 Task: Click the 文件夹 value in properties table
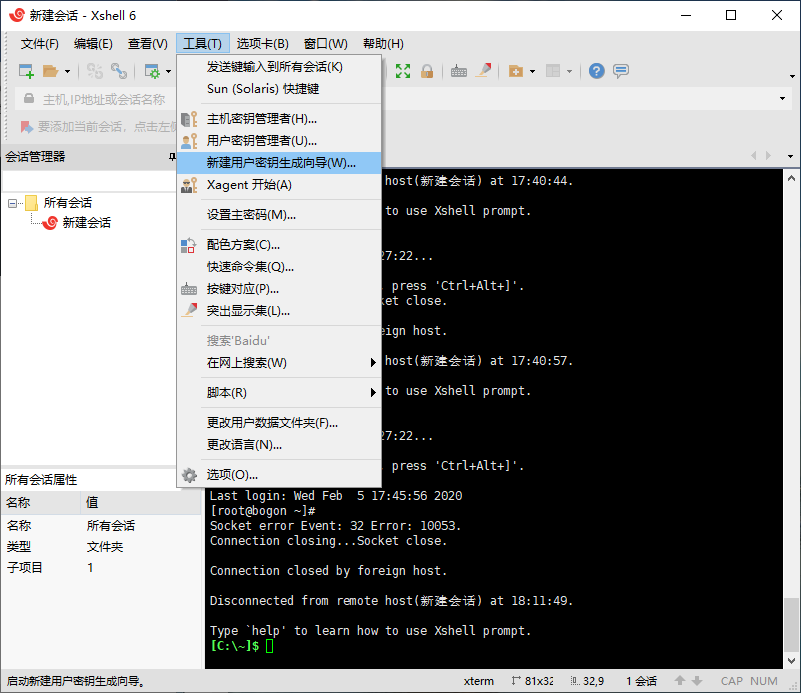pos(105,547)
